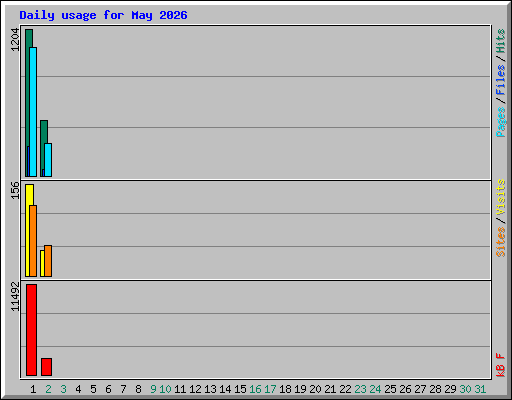512x400 pixels.
Task: Select the 1204 hits axis value
Action: point(15,40)
